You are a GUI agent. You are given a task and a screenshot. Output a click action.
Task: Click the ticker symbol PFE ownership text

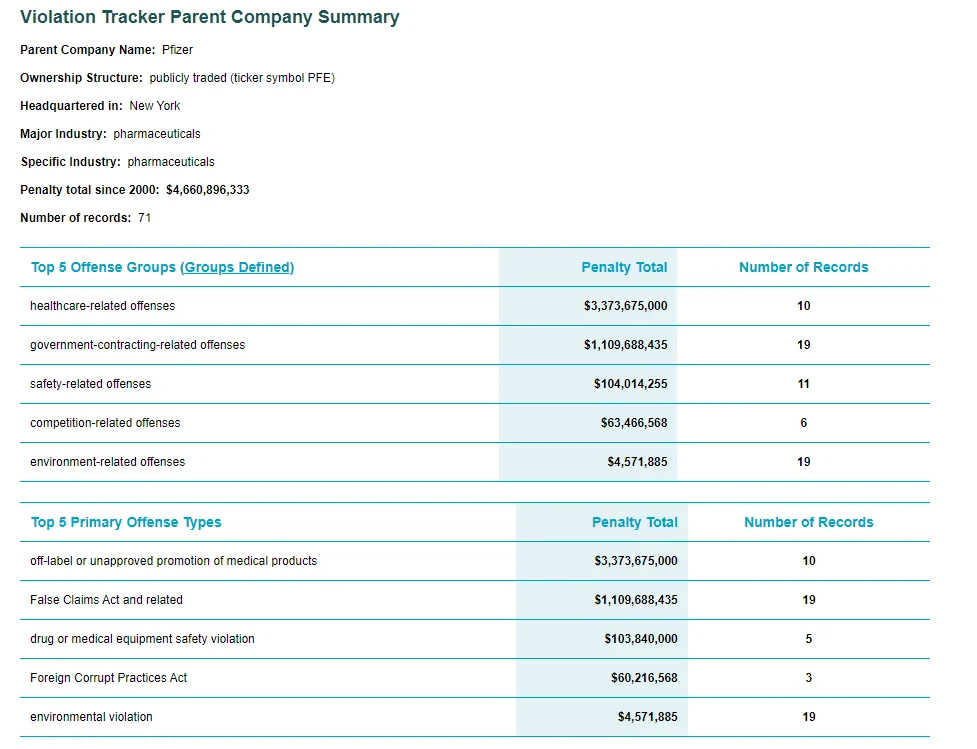242,78
